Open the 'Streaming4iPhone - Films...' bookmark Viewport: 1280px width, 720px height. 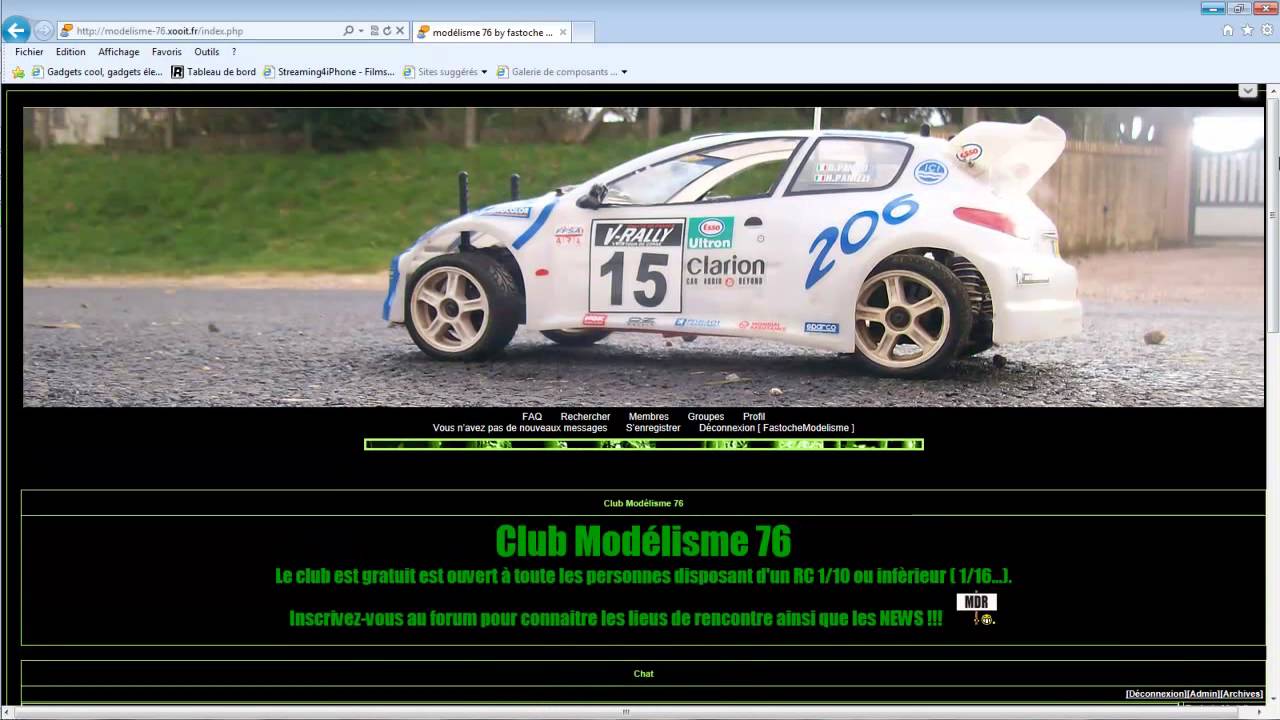[329, 72]
